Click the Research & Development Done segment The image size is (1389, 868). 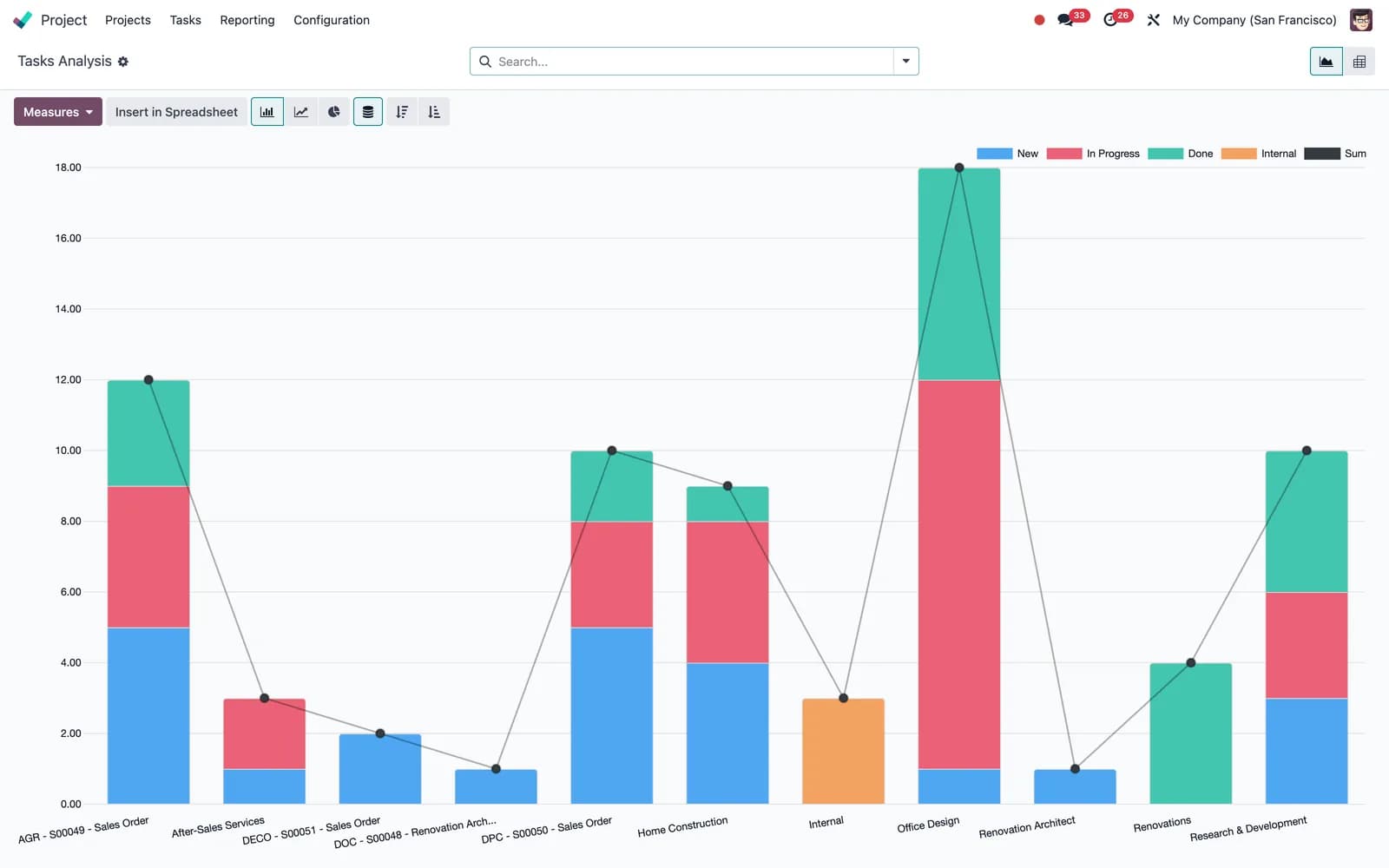tap(1307, 522)
